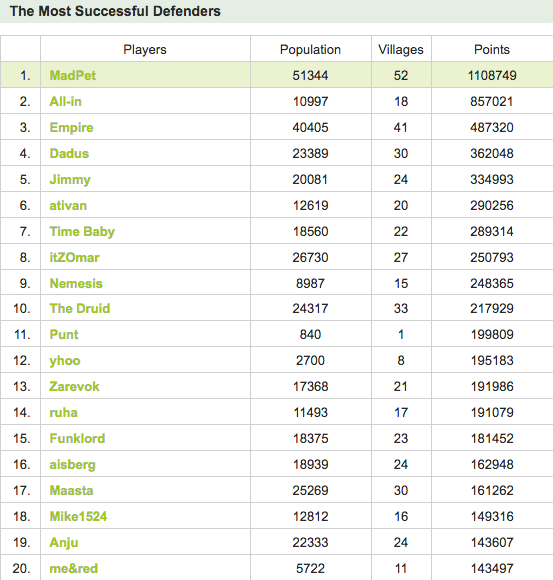
Task: Open Nemesis player profile
Action: (x=76, y=283)
